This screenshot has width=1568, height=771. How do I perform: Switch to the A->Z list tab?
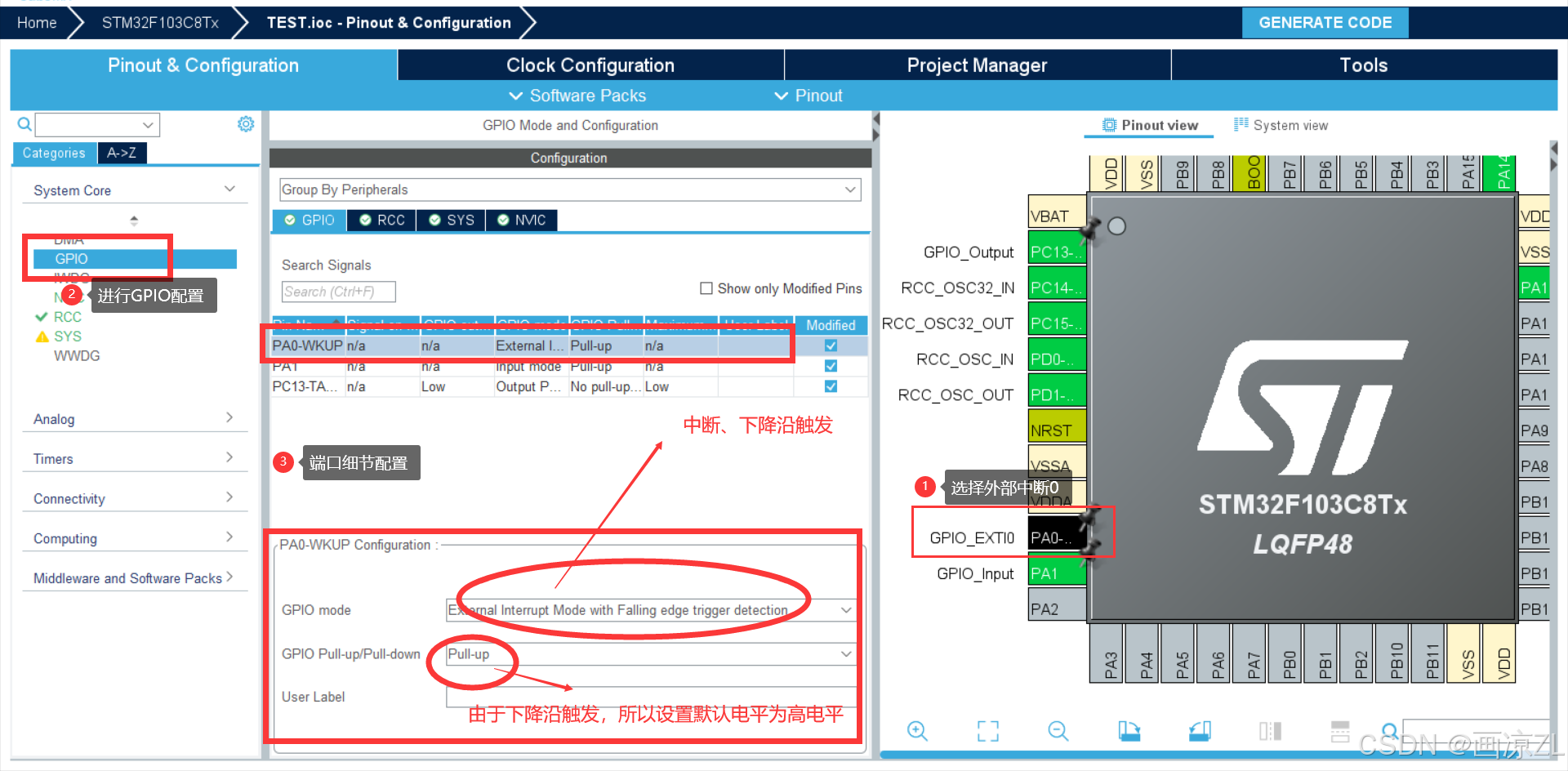(122, 153)
